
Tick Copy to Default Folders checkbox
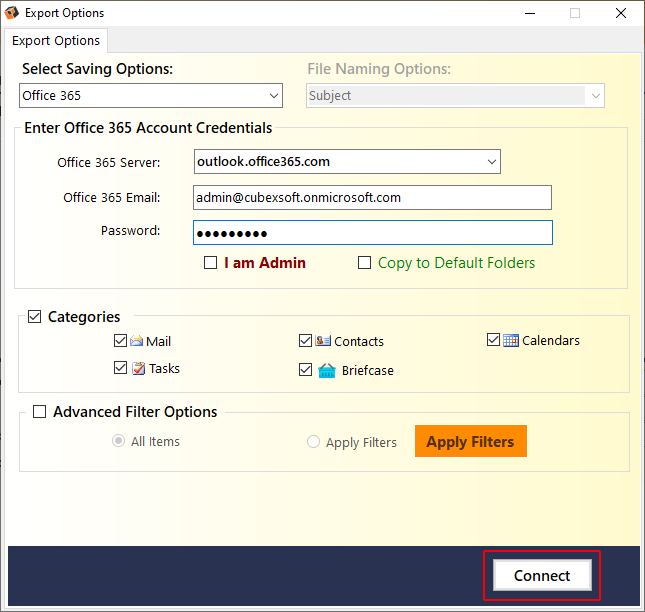click(x=365, y=263)
